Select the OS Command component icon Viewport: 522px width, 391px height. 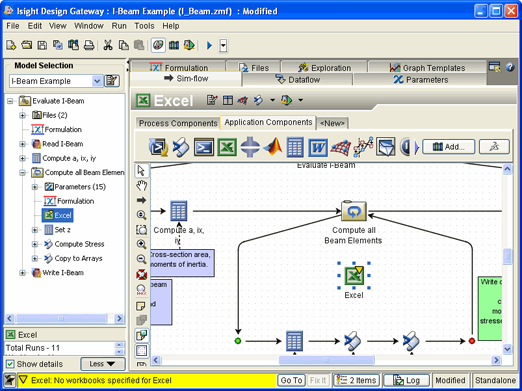[204, 147]
